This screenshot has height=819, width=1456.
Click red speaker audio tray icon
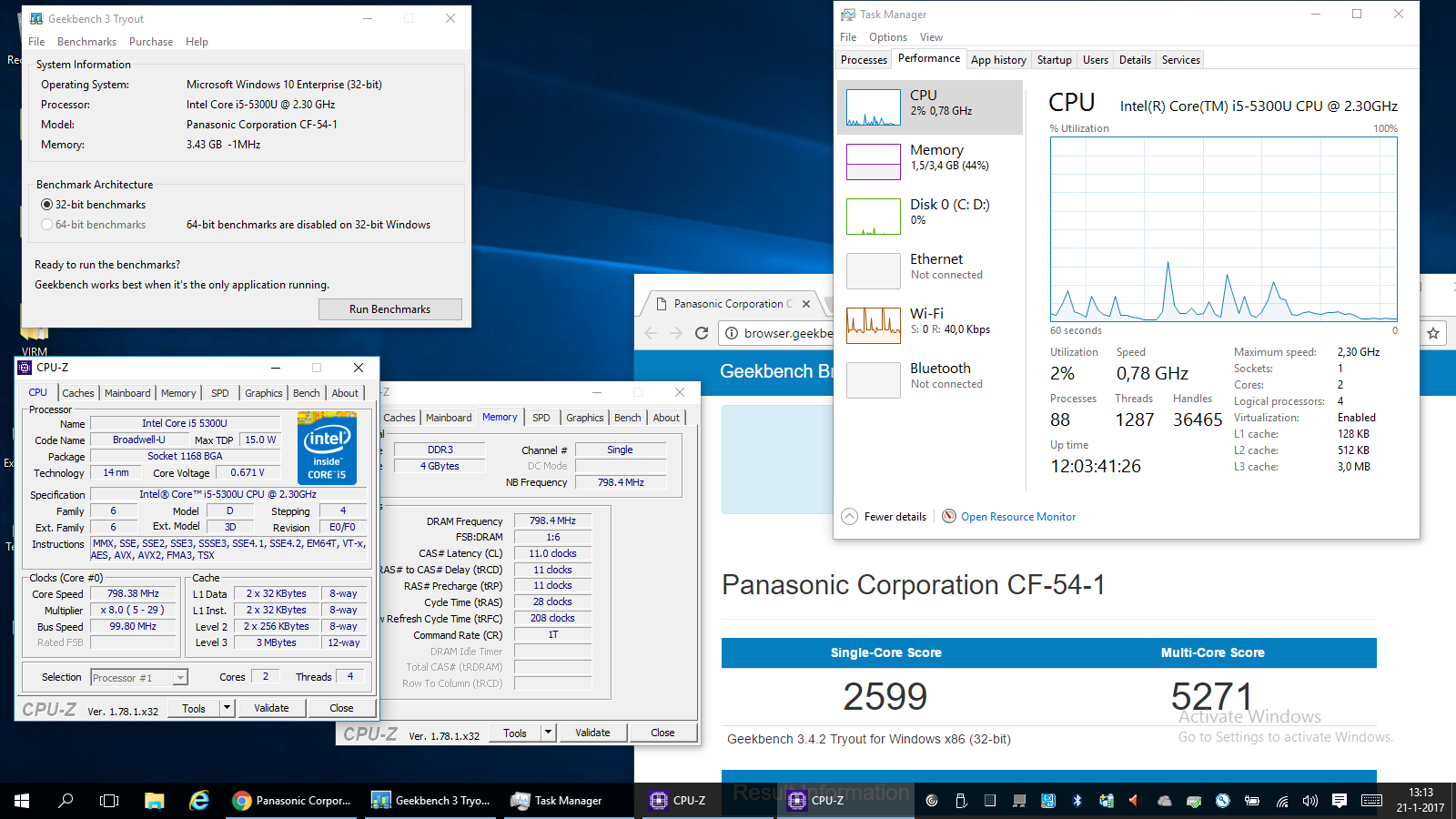click(x=1134, y=801)
